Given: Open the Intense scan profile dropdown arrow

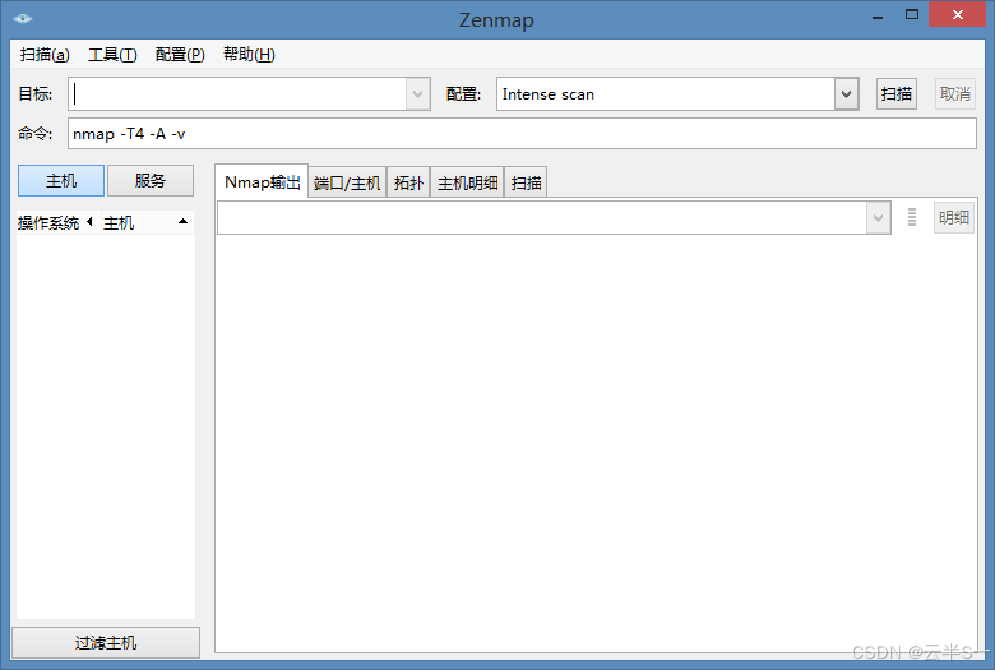Looking at the screenshot, I should (x=847, y=94).
